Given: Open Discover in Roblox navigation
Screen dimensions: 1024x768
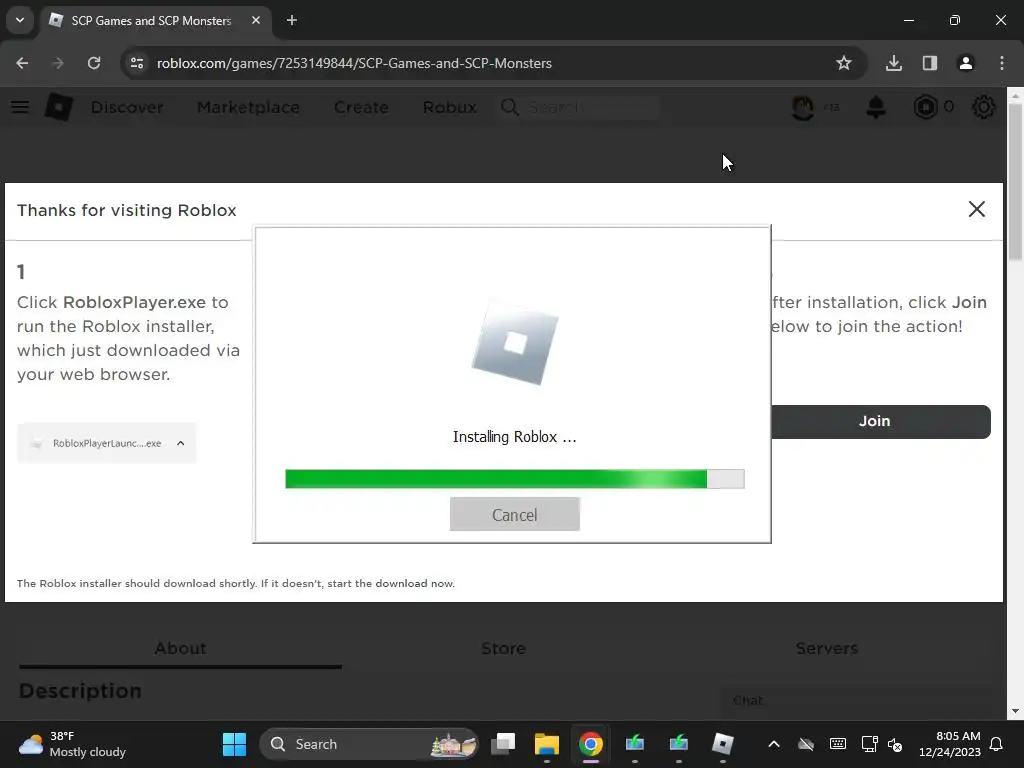Looking at the screenshot, I should click(127, 107).
